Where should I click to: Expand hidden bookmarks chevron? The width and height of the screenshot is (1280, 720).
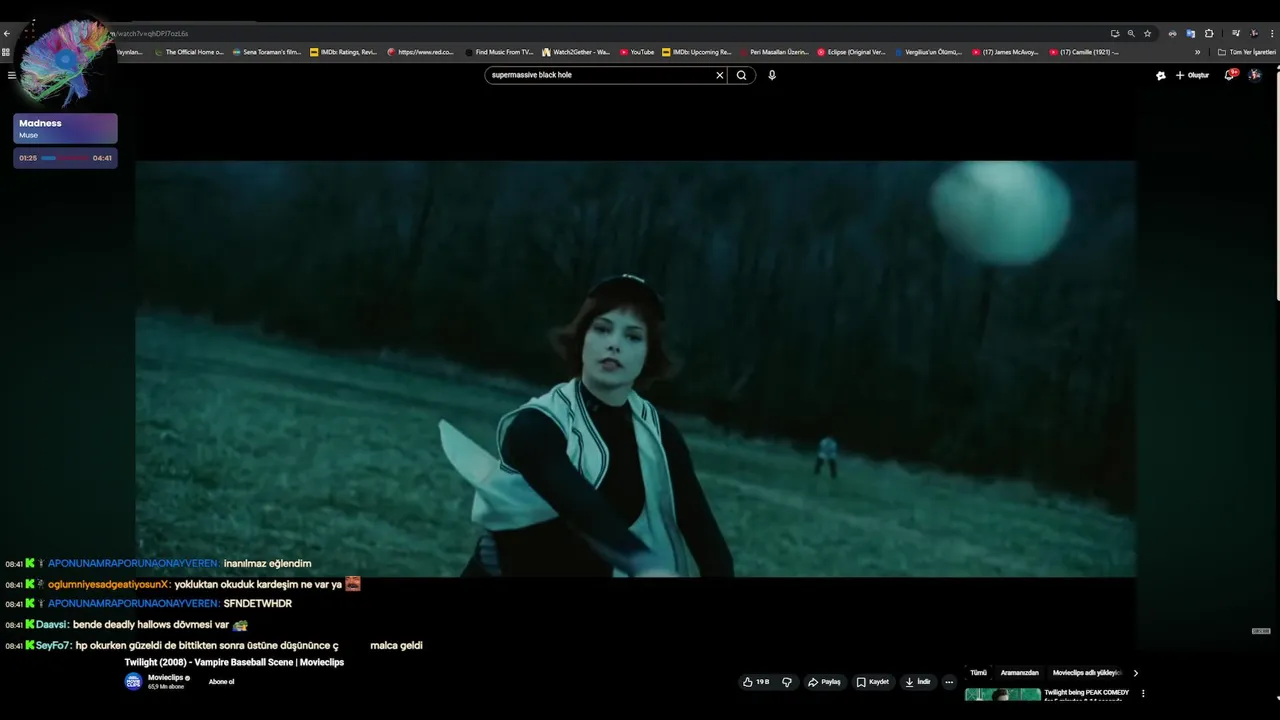click(1197, 52)
